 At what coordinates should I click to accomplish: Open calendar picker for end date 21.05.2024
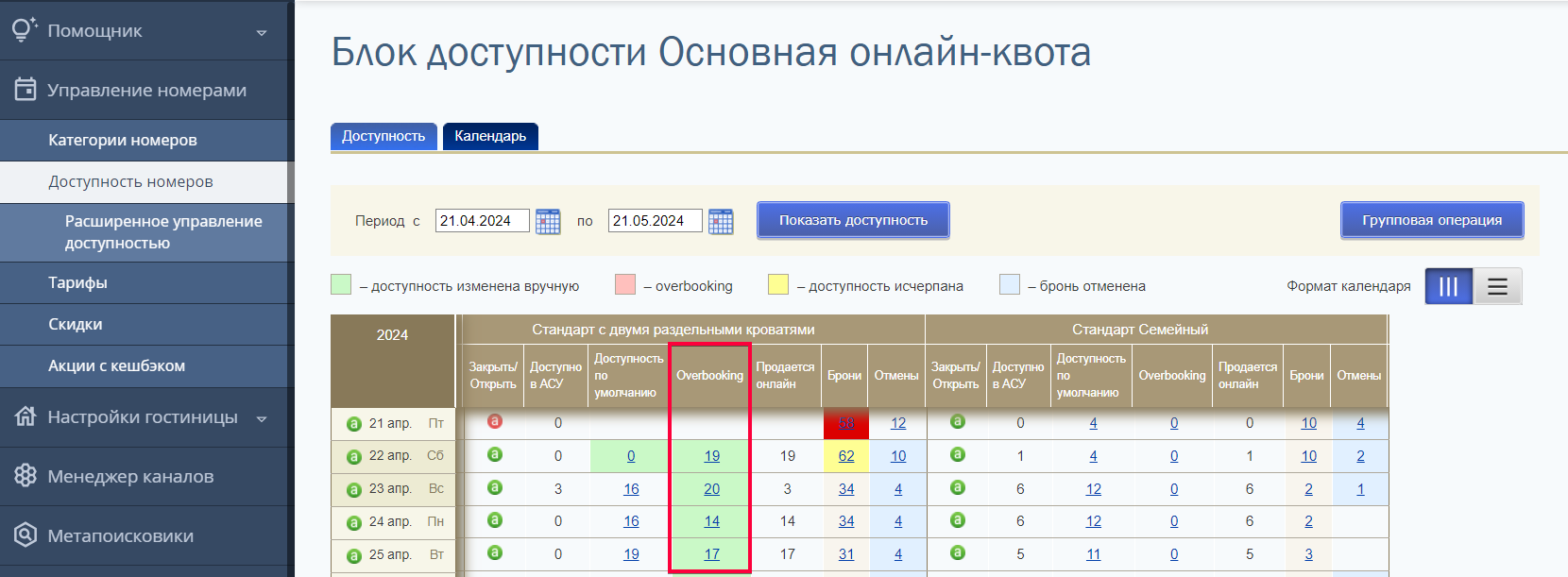click(721, 221)
